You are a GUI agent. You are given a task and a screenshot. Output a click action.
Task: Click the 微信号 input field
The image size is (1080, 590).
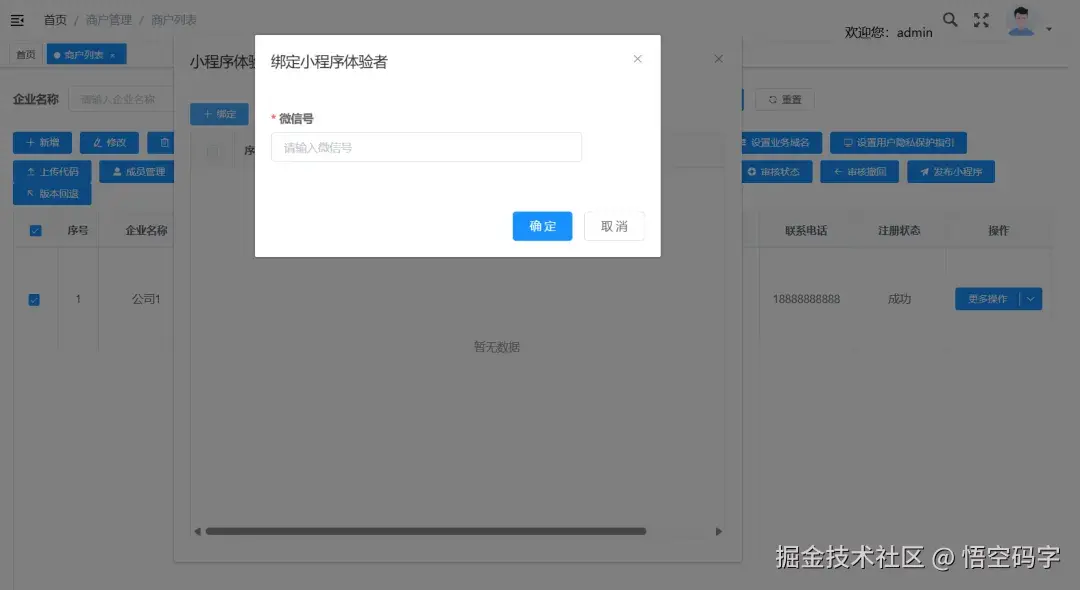click(x=426, y=146)
